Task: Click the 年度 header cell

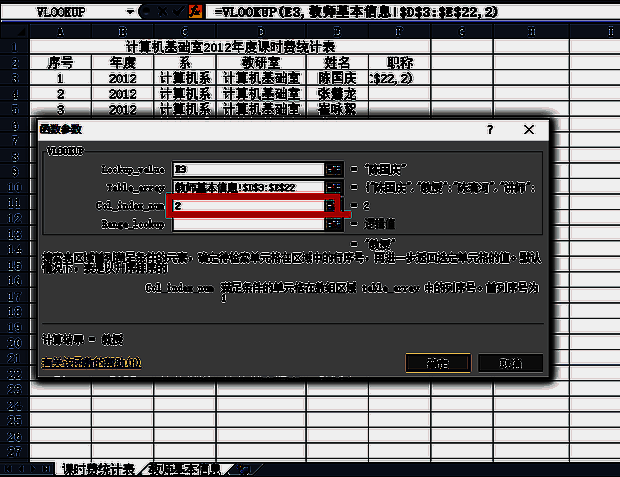Action: coord(123,62)
